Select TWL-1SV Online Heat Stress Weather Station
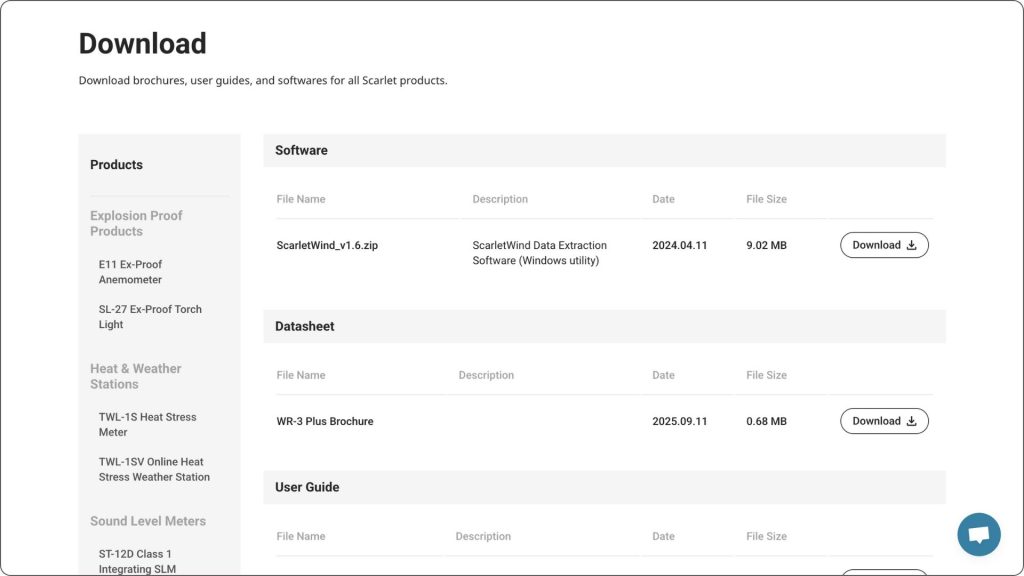This screenshot has height=576, width=1024. pos(154,470)
